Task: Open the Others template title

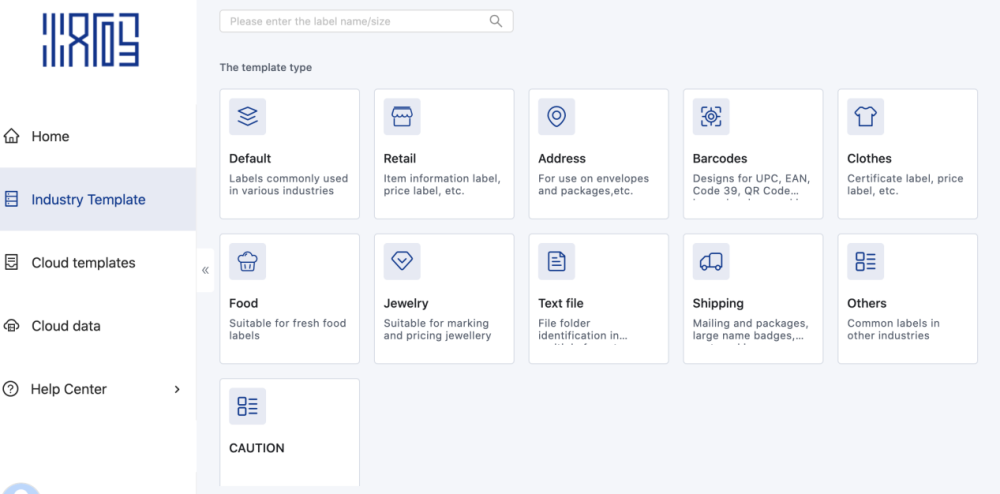Action: pyautogui.click(x=867, y=303)
